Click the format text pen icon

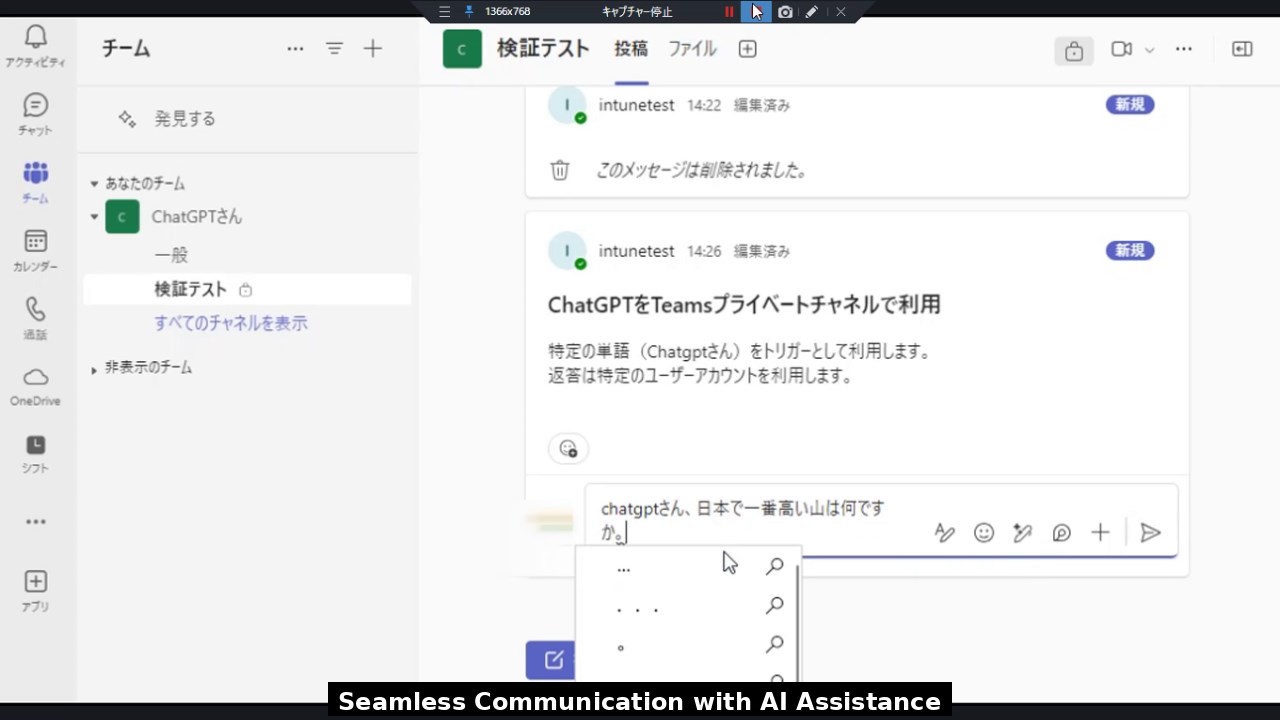point(945,533)
